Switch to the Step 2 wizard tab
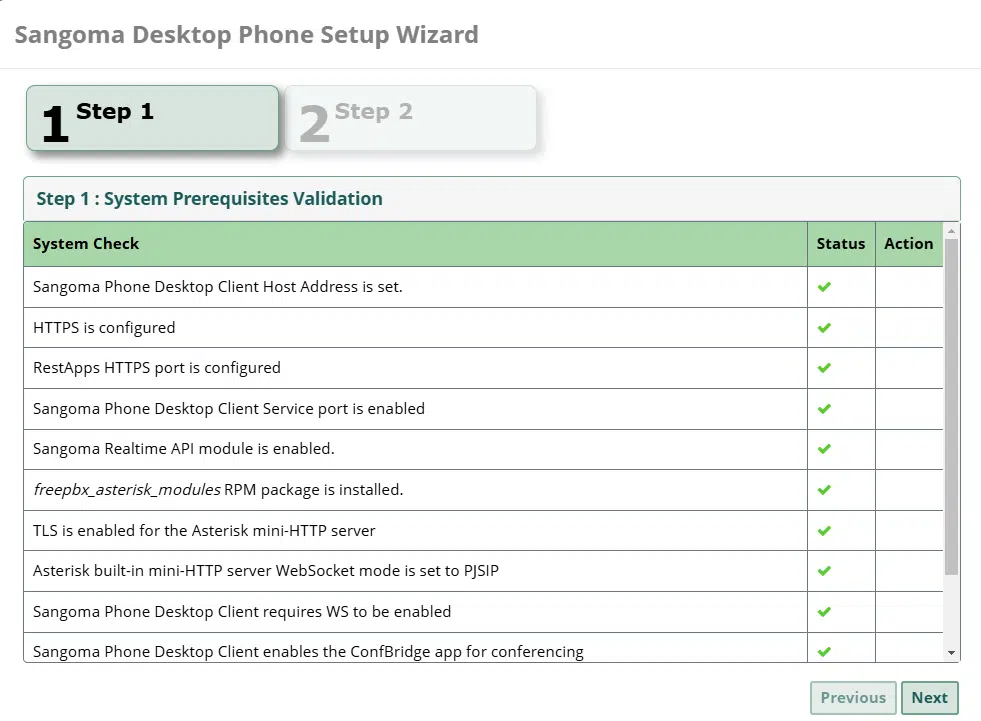The width and height of the screenshot is (981, 721). coord(410,118)
